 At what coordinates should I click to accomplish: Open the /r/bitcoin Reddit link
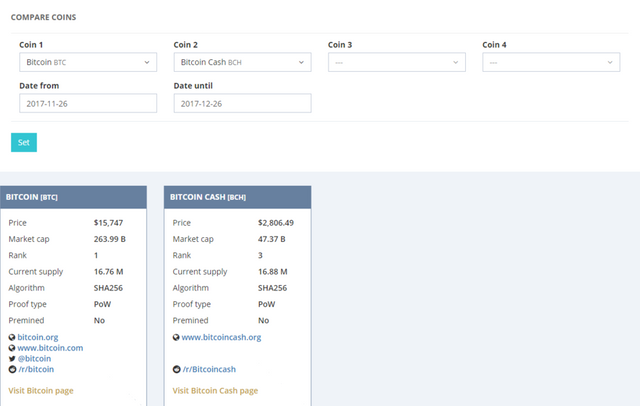pyautogui.click(x=36, y=369)
